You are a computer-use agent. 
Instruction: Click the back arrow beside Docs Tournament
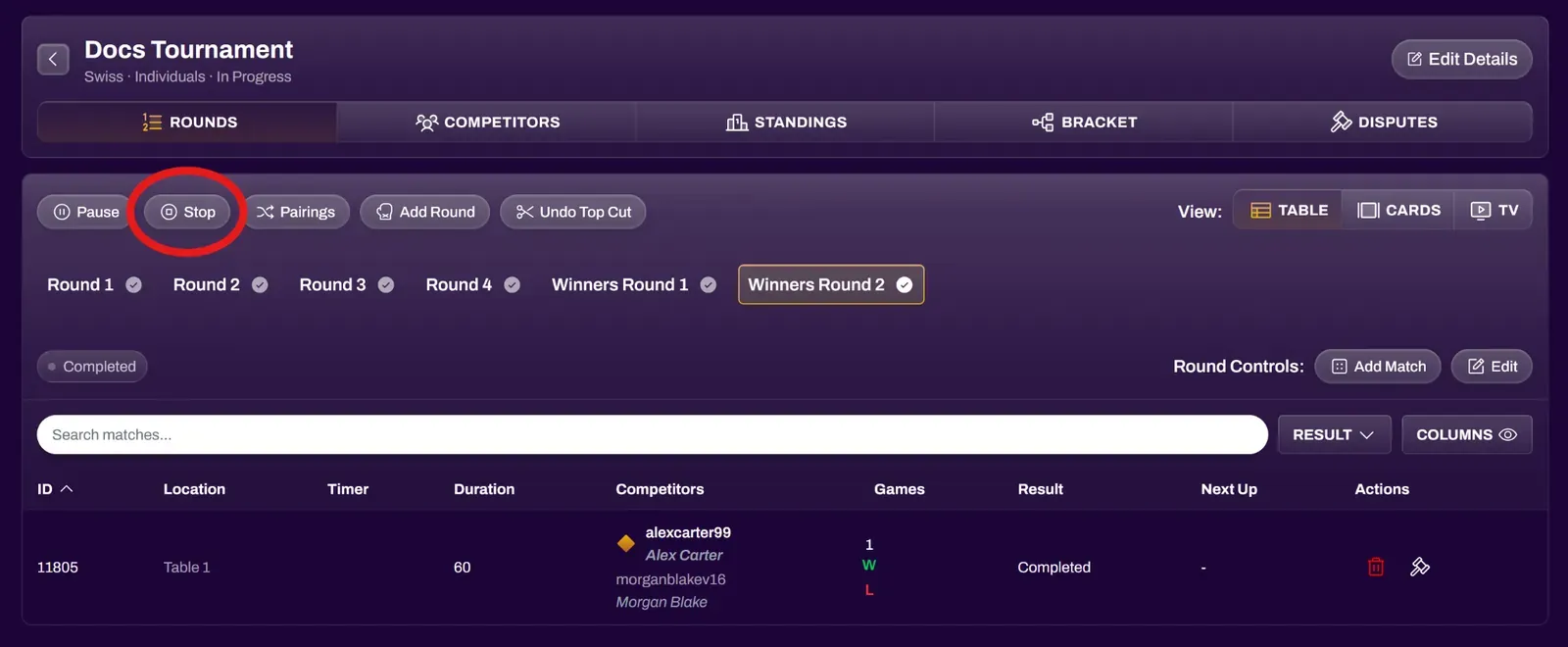click(53, 59)
